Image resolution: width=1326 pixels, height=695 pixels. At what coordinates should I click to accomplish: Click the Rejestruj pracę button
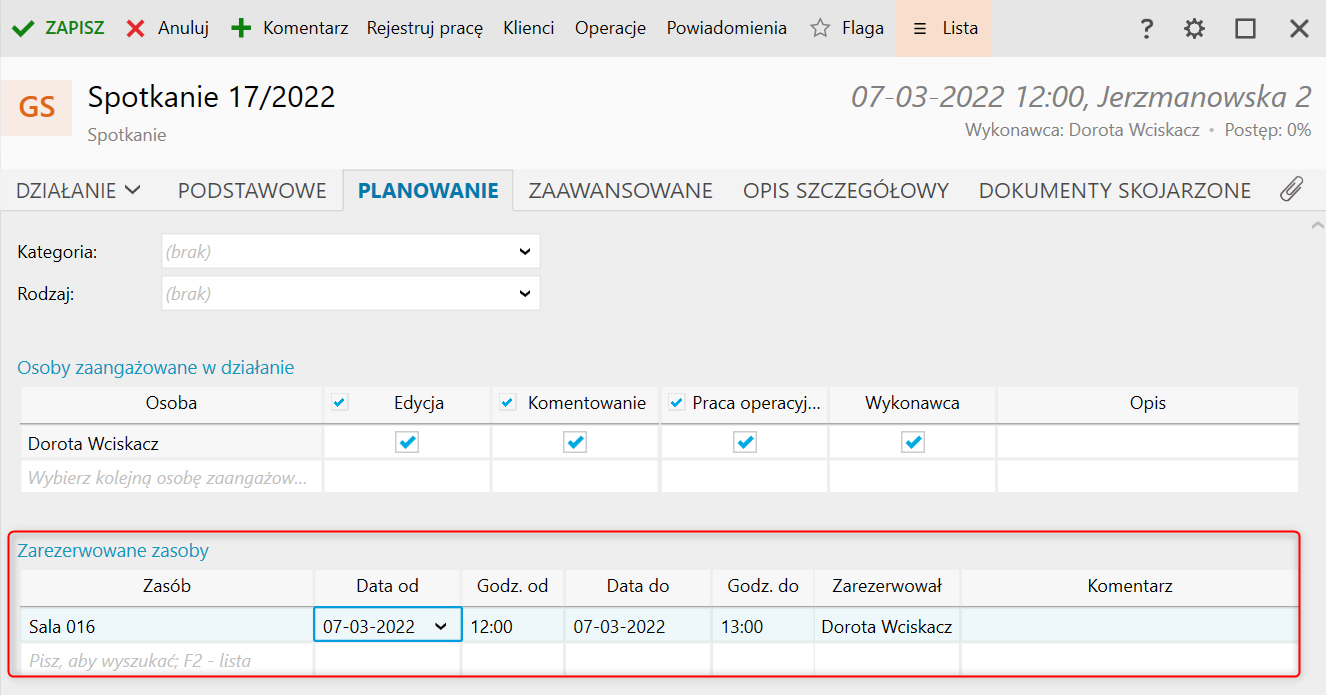(425, 28)
